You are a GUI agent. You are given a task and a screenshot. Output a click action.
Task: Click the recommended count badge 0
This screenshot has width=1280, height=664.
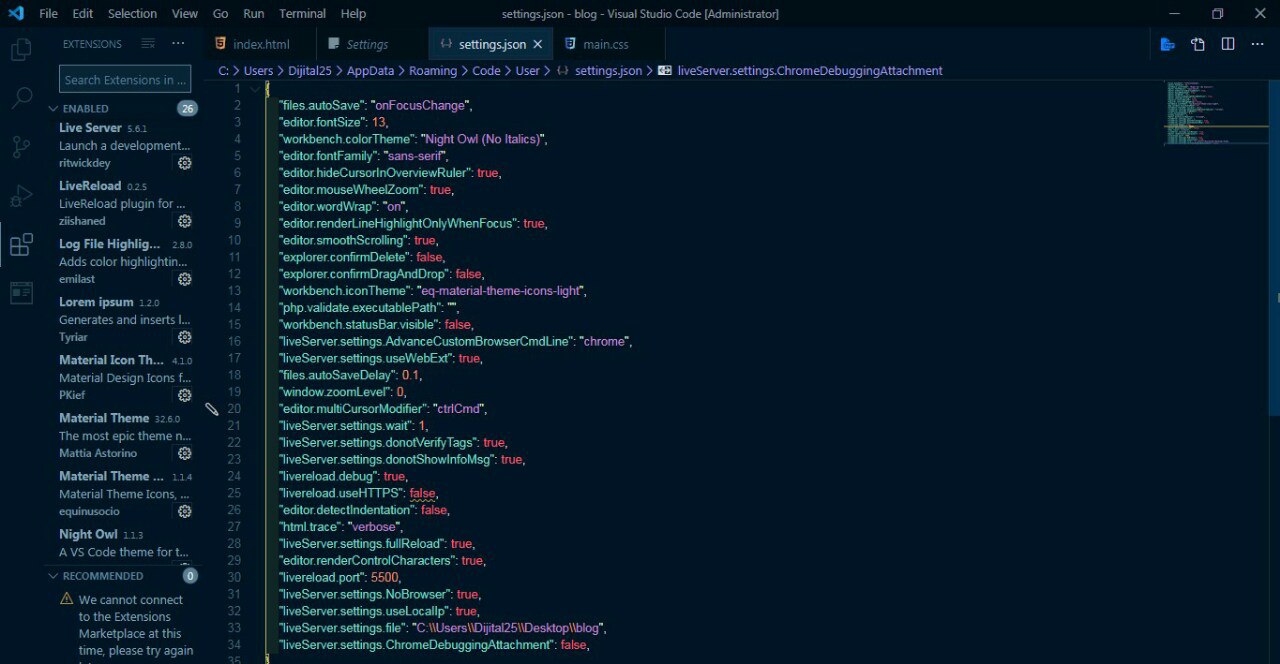click(190, 576)
